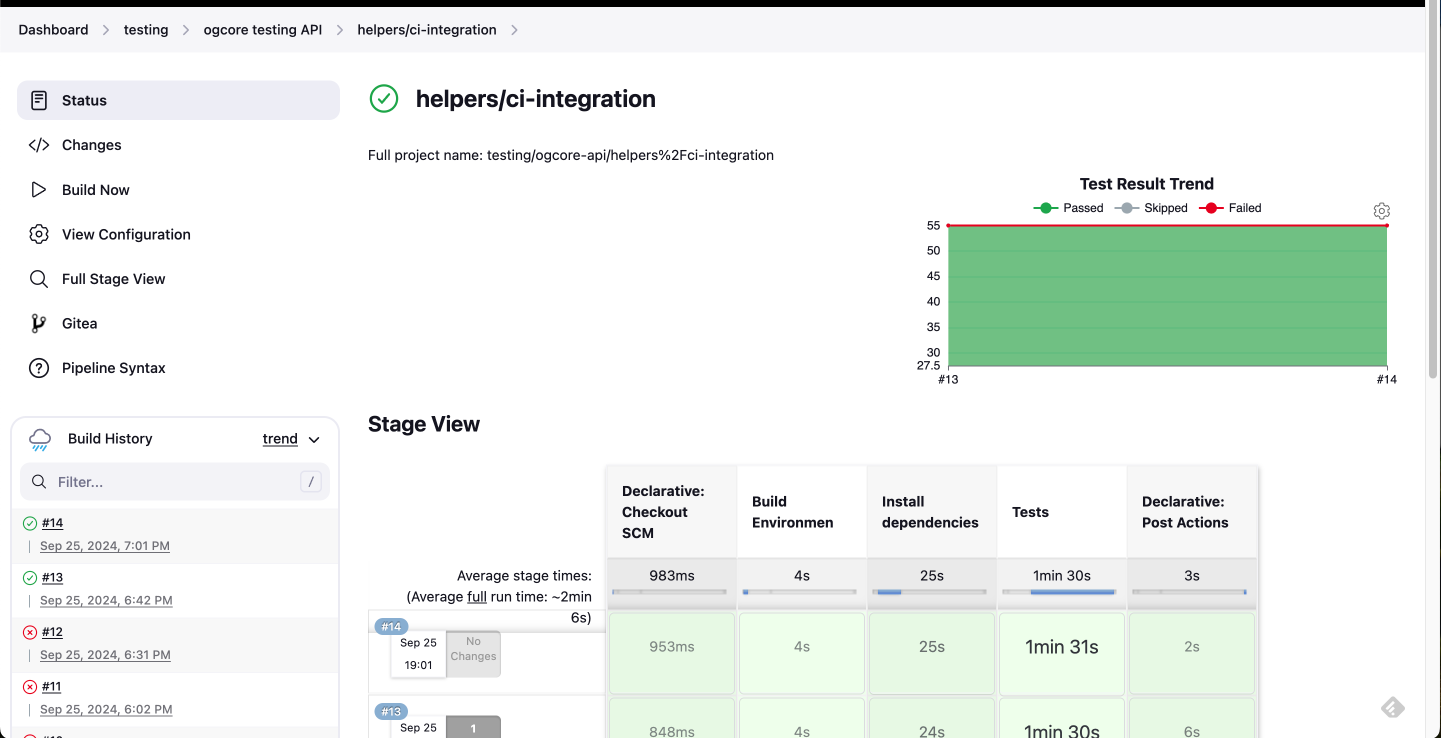The image size is (1441, 738).
Task: Expand the chevron after the testing breadcrumb
Action: 186,30
